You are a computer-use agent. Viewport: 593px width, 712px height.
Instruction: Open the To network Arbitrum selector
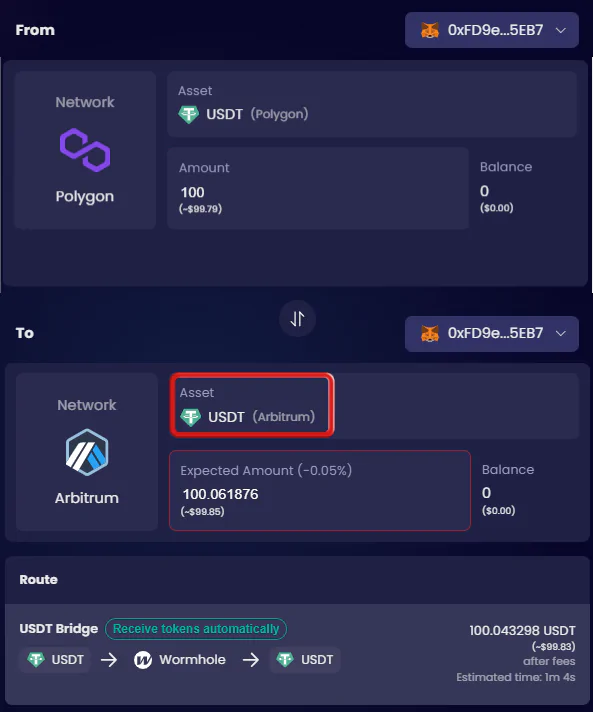(x=87, y=452)
